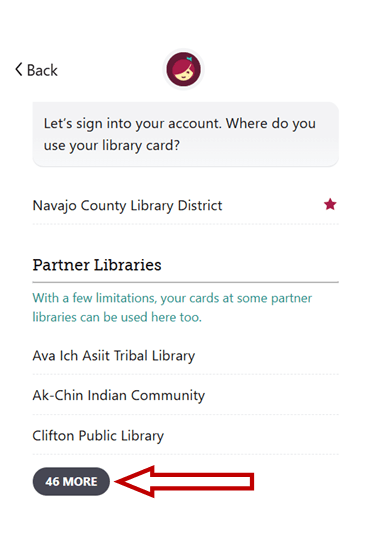Select Ak-Chin Indian Community library
Viewport: 365px width, 540px height.
[x=186, y=395]
